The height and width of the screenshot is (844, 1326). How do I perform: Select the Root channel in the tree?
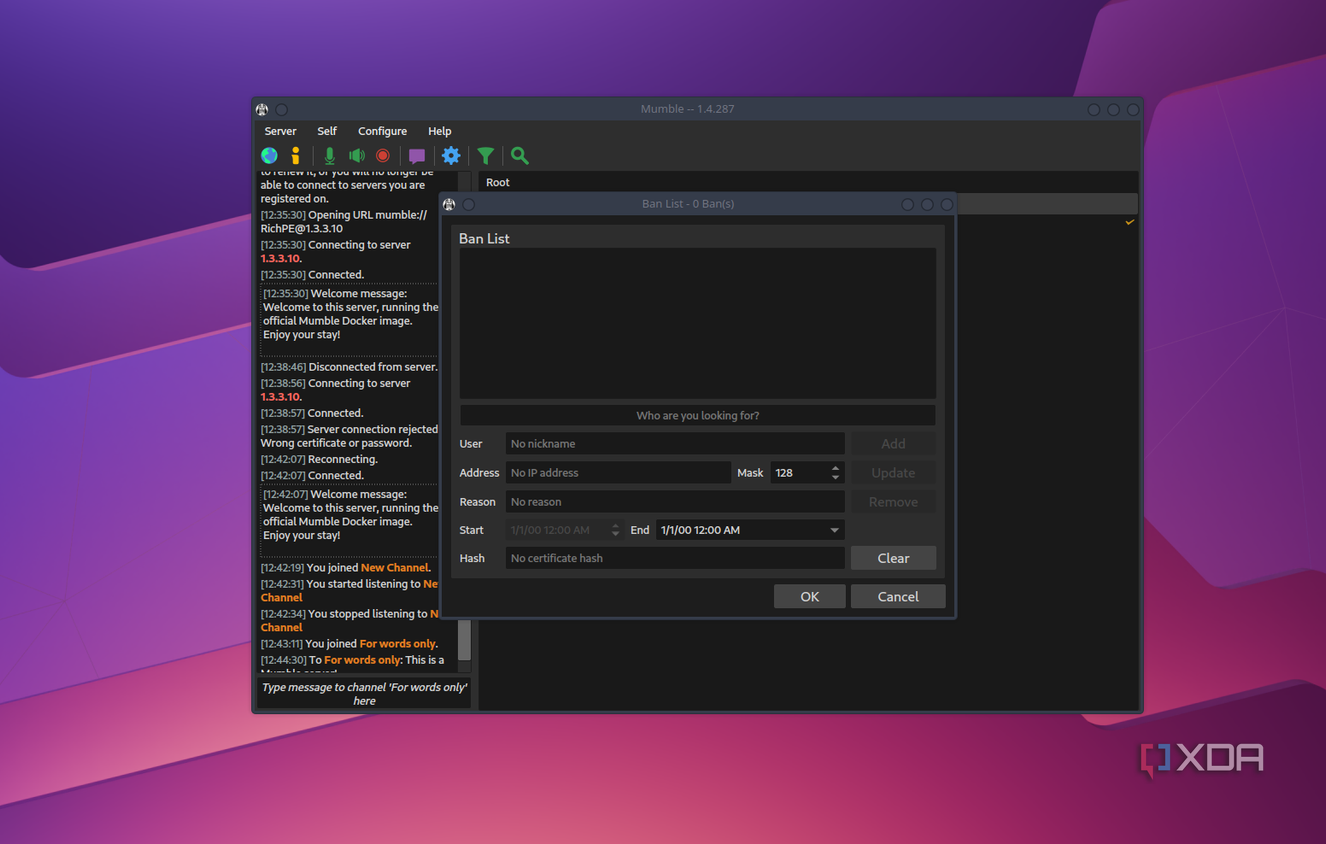[498, 182]
